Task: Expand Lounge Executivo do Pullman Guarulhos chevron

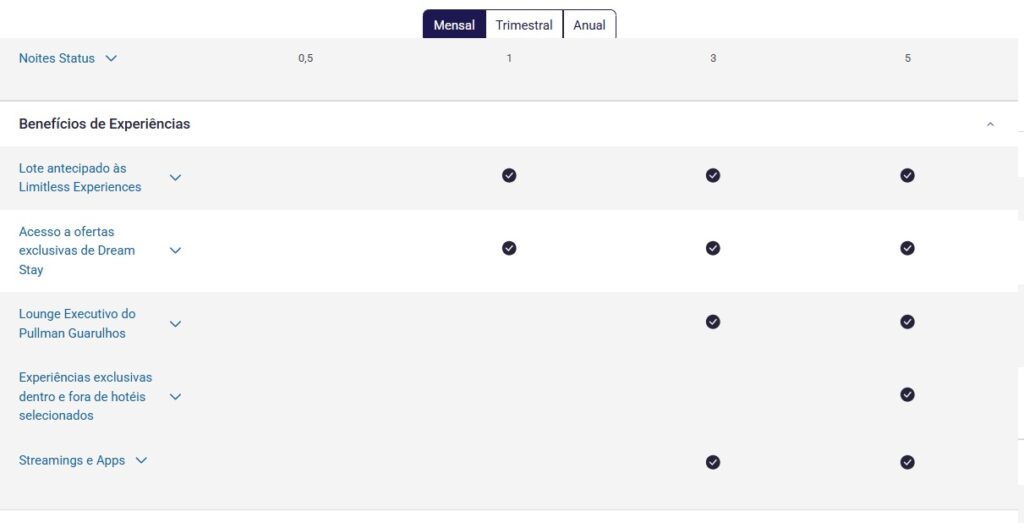Action: pos(175,324)
